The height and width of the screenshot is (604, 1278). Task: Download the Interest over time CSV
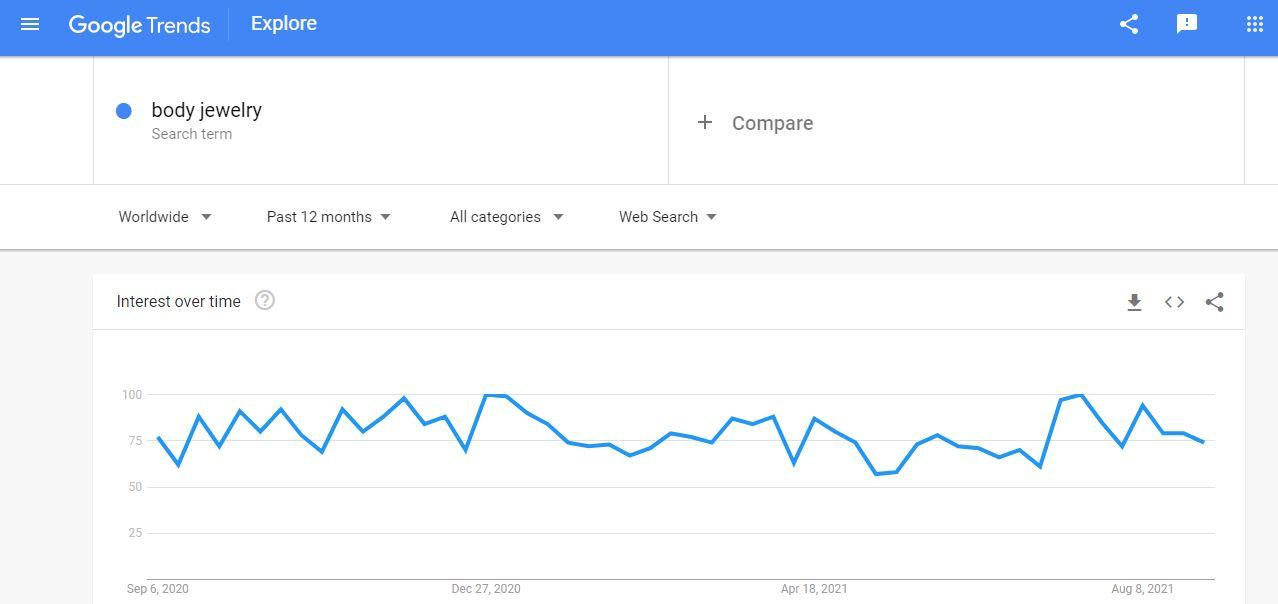(x=1134, y=302)
